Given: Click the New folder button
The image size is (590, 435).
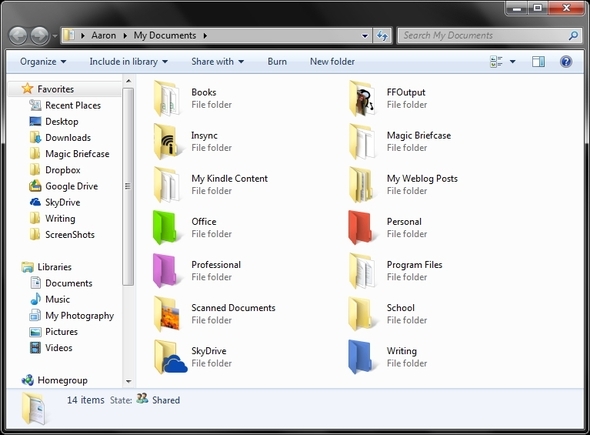Looking at the screenshot, I should point(332,61).
